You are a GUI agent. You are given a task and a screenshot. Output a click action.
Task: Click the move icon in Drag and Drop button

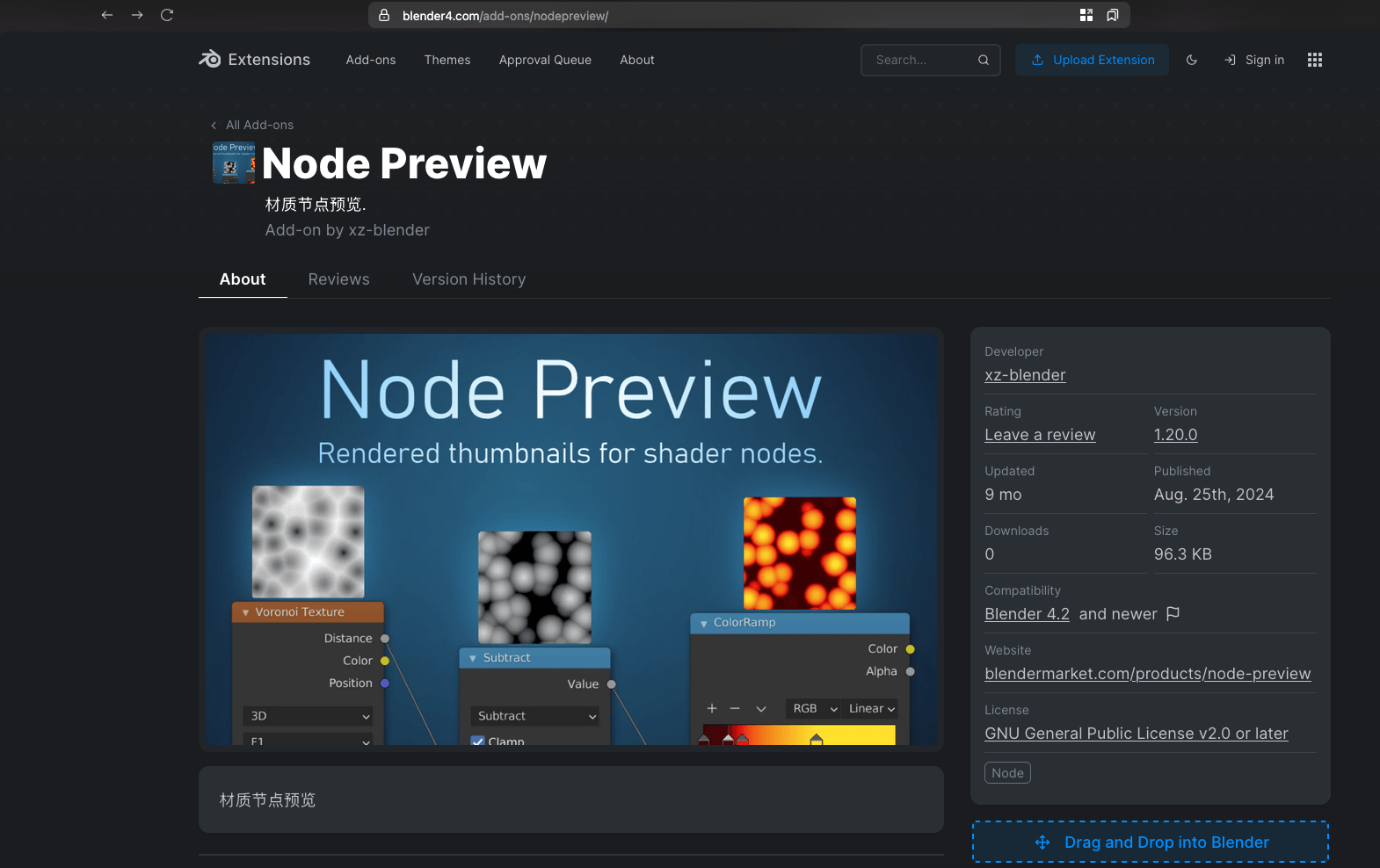coord(1042,843)
